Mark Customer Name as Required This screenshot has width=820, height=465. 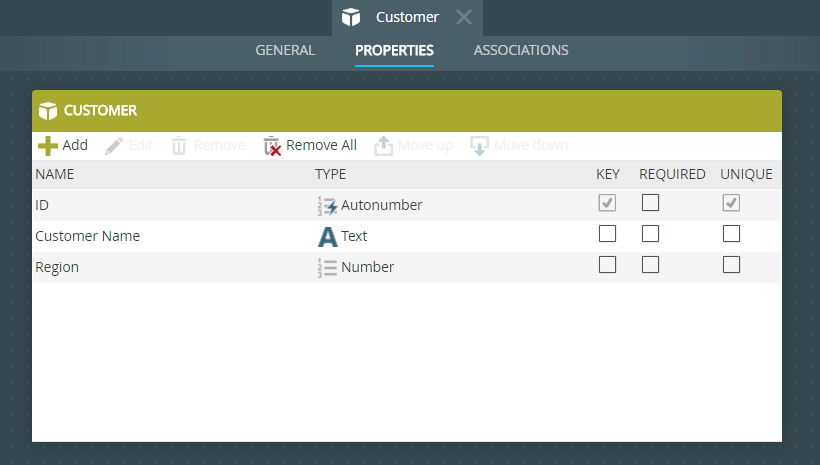[650, 234]
